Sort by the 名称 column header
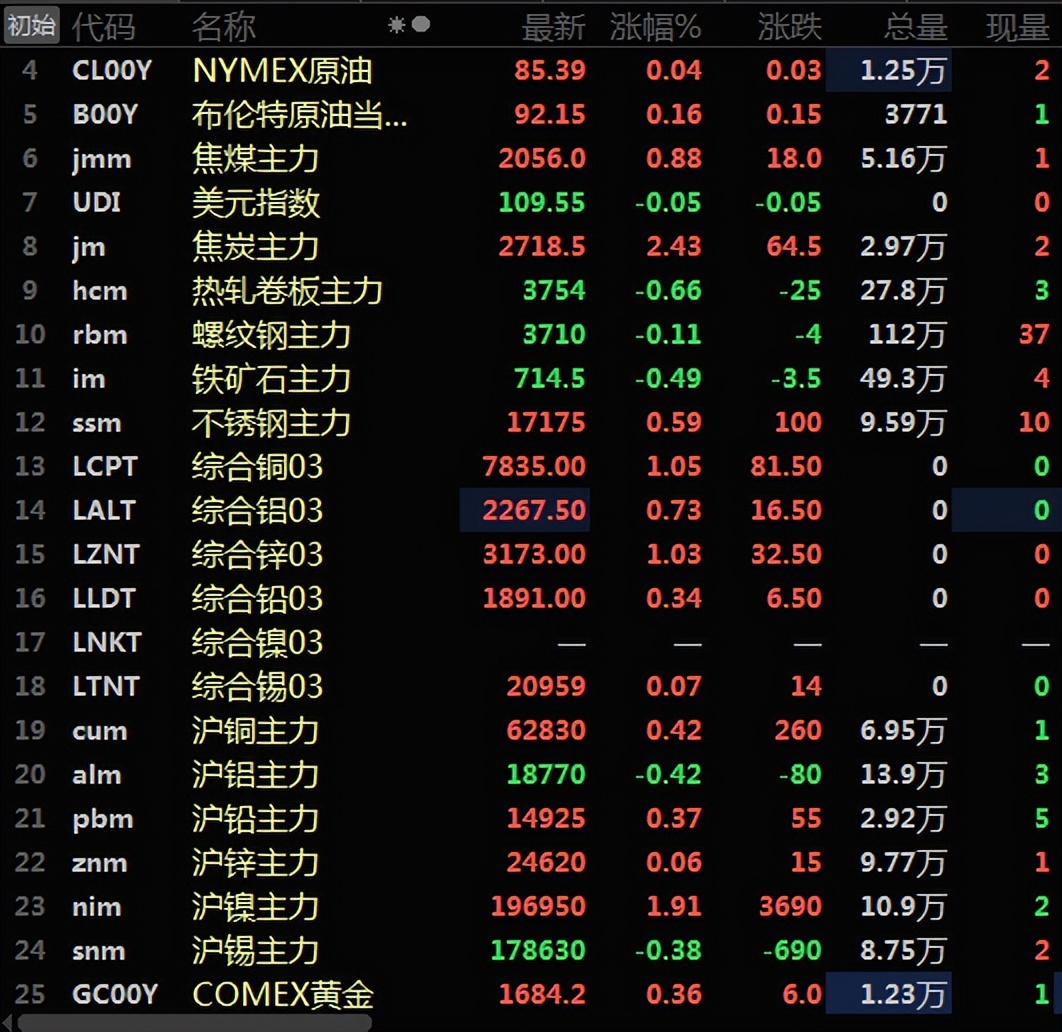Image resolution: width=1062 pixels, height=1032 pixels. click(224, 27)
